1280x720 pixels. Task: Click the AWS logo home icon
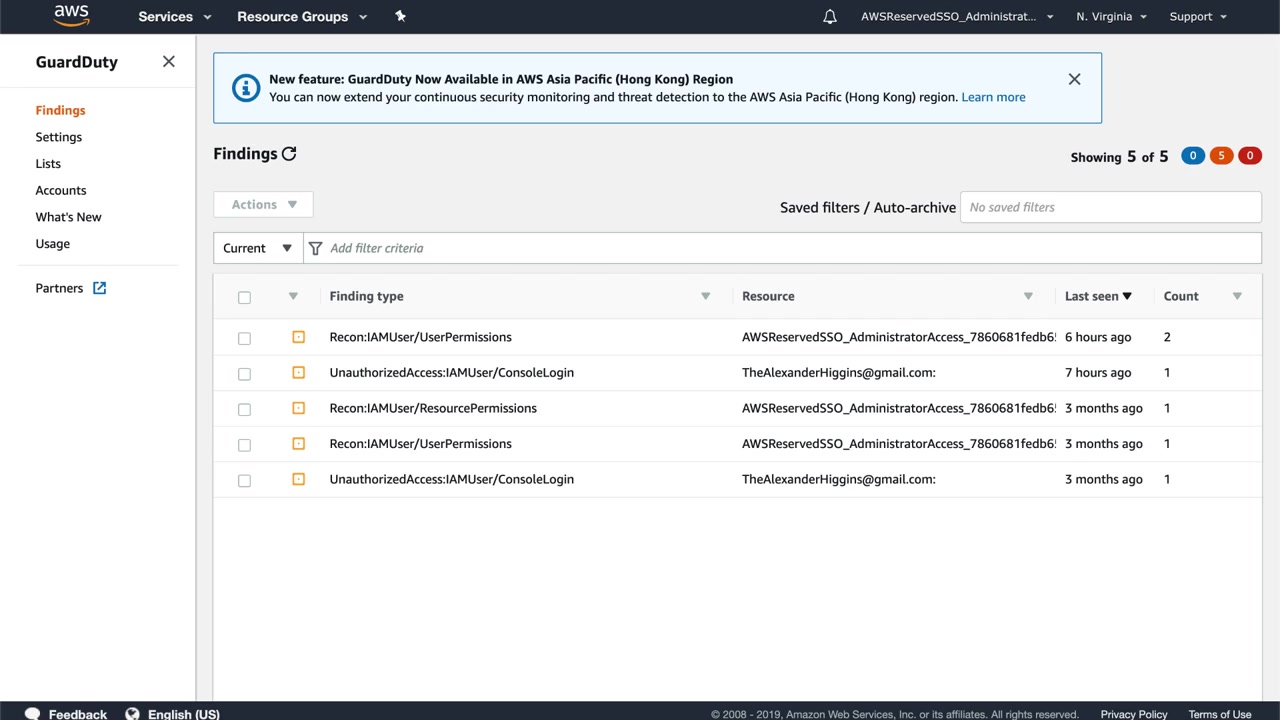(72, 16)
